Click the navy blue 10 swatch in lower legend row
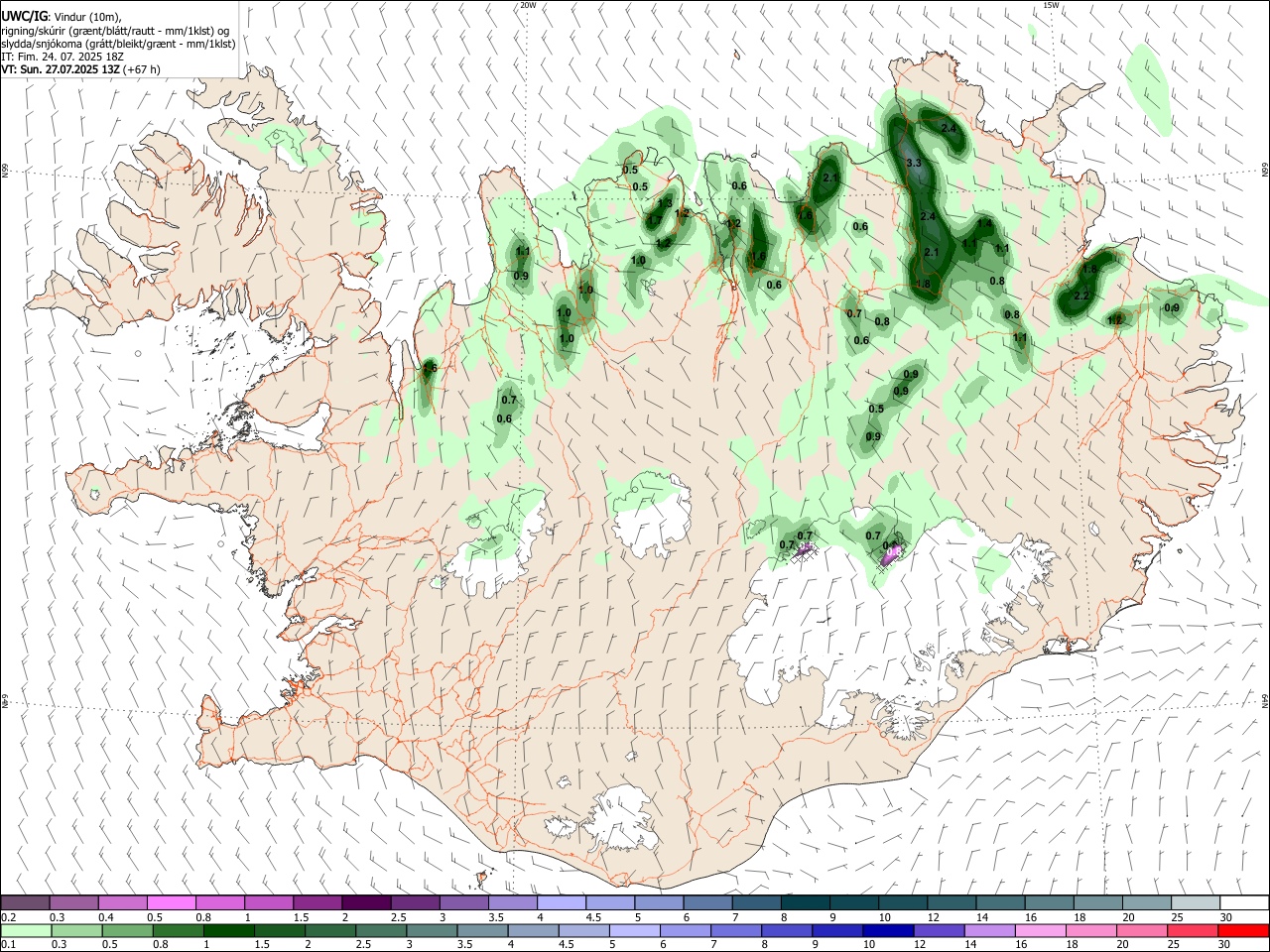 888,931
